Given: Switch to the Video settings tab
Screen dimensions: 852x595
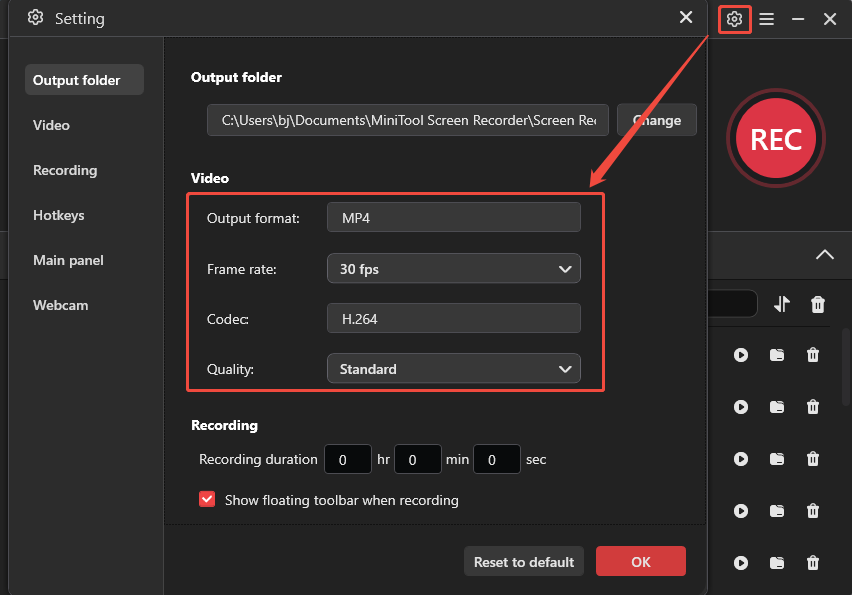Looking at the screenshot, I should point(51,125).
